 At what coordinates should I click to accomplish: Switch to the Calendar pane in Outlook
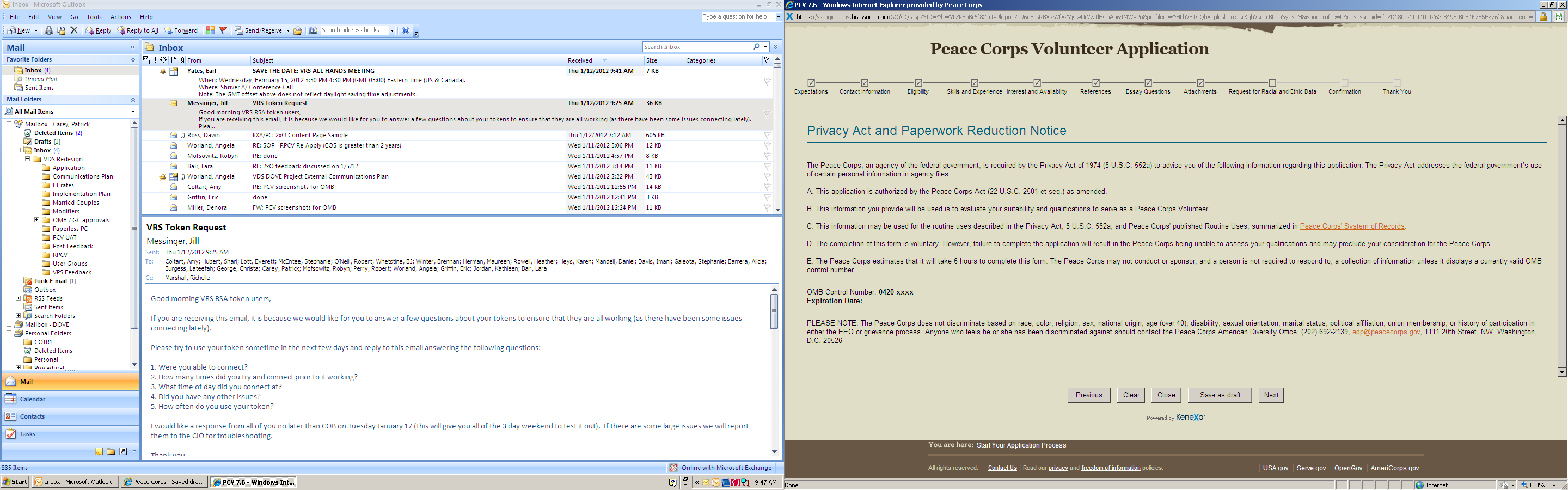pyautogui.click(x=71, y=399)
